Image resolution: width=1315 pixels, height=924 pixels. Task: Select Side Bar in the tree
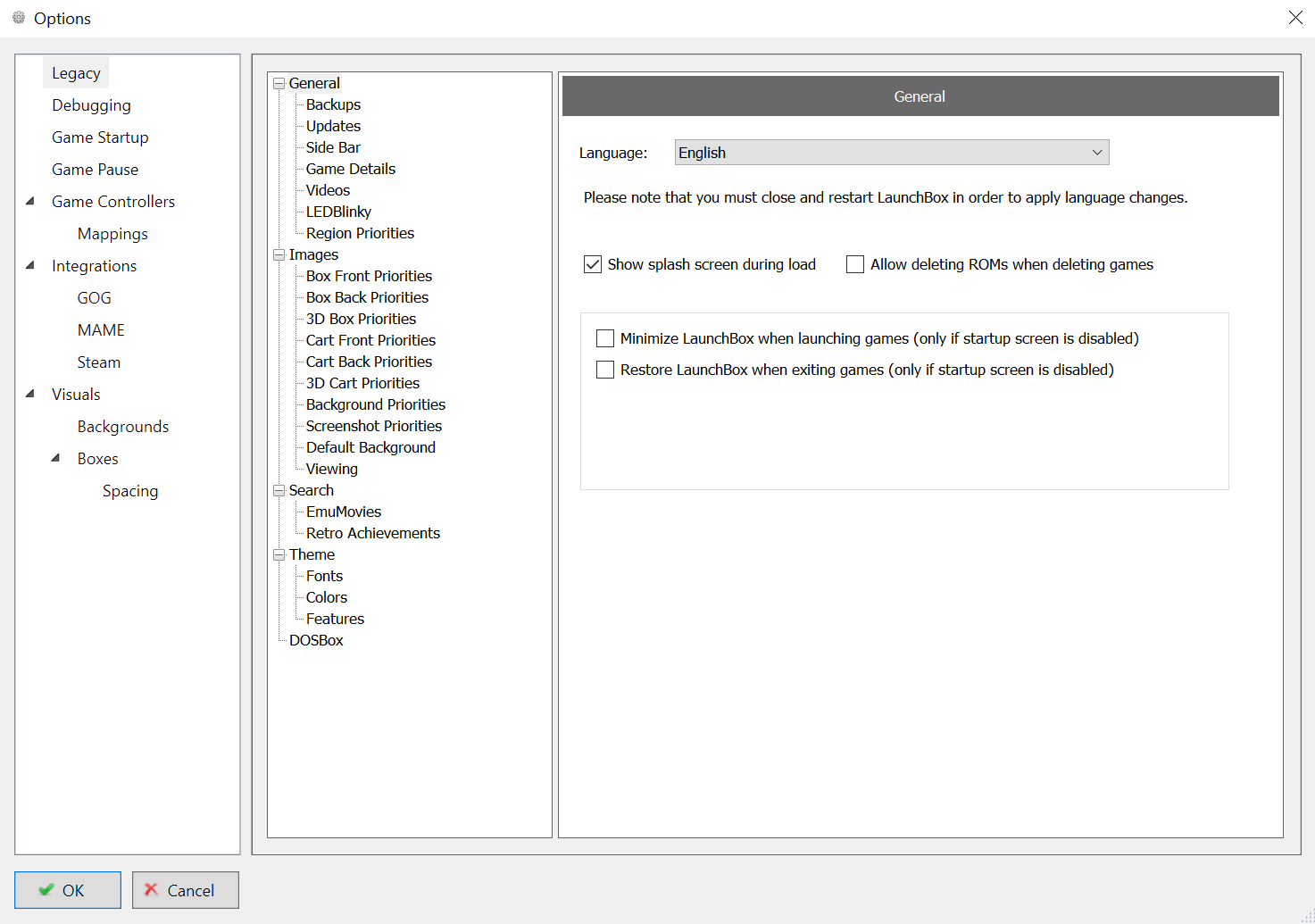(333, 147)
